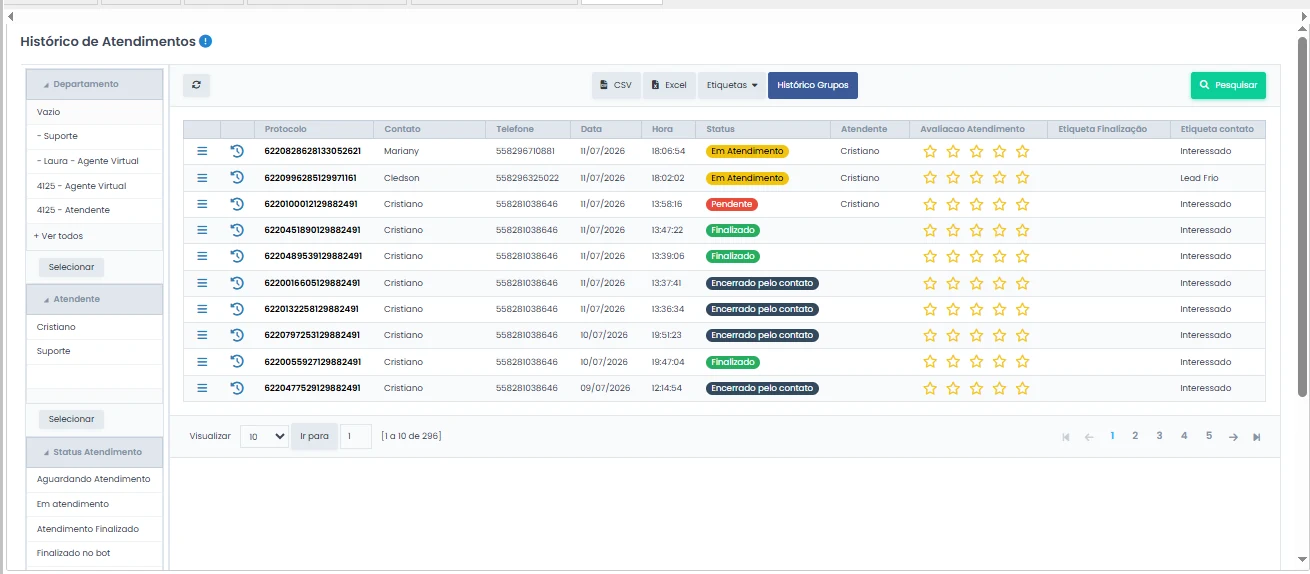This screenshot has height=574, width=1310.
Task: View history icon for Cledson's row
Action: coord(237,178)
